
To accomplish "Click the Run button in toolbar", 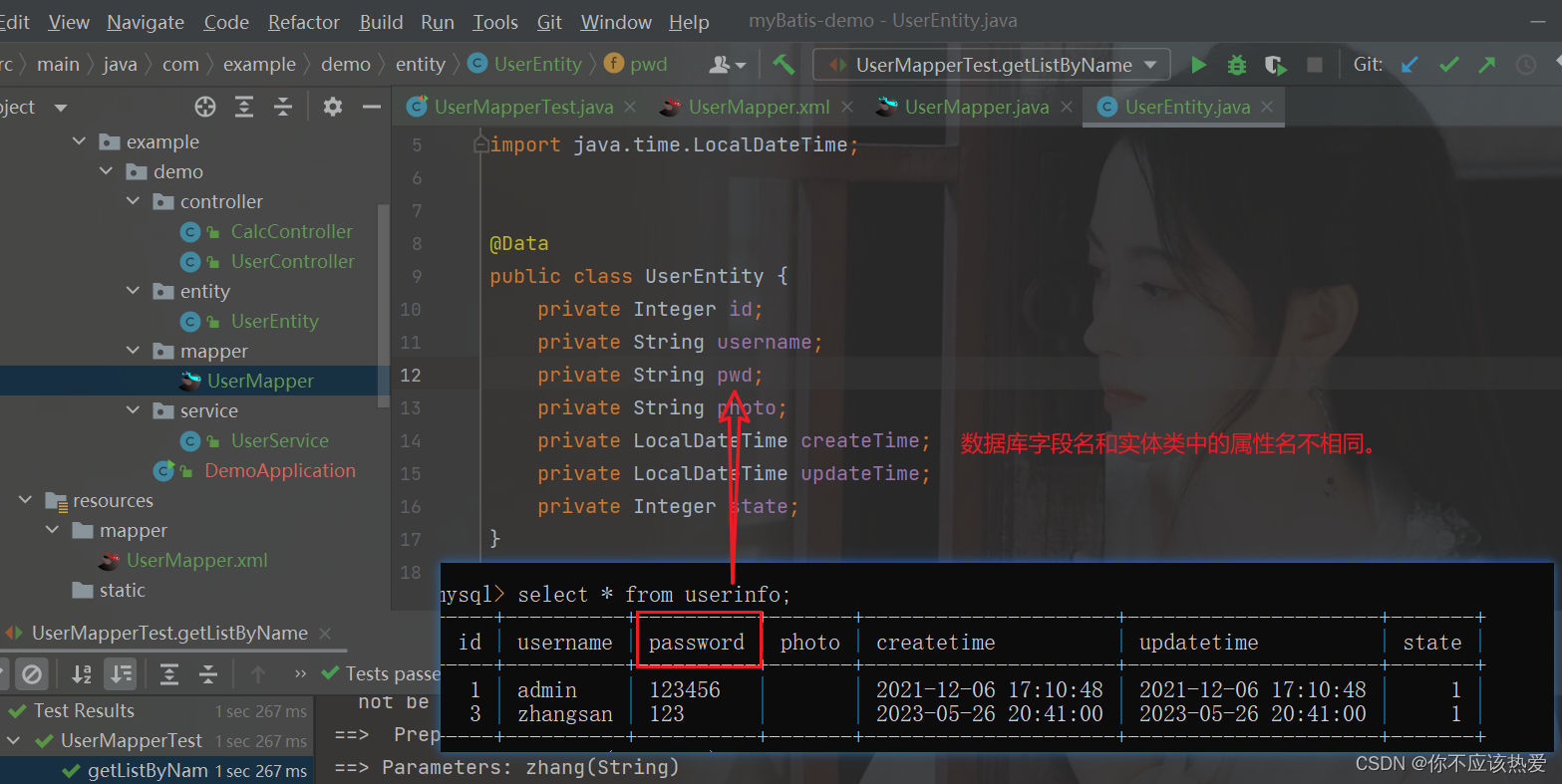I will [x=1198, y=63].
